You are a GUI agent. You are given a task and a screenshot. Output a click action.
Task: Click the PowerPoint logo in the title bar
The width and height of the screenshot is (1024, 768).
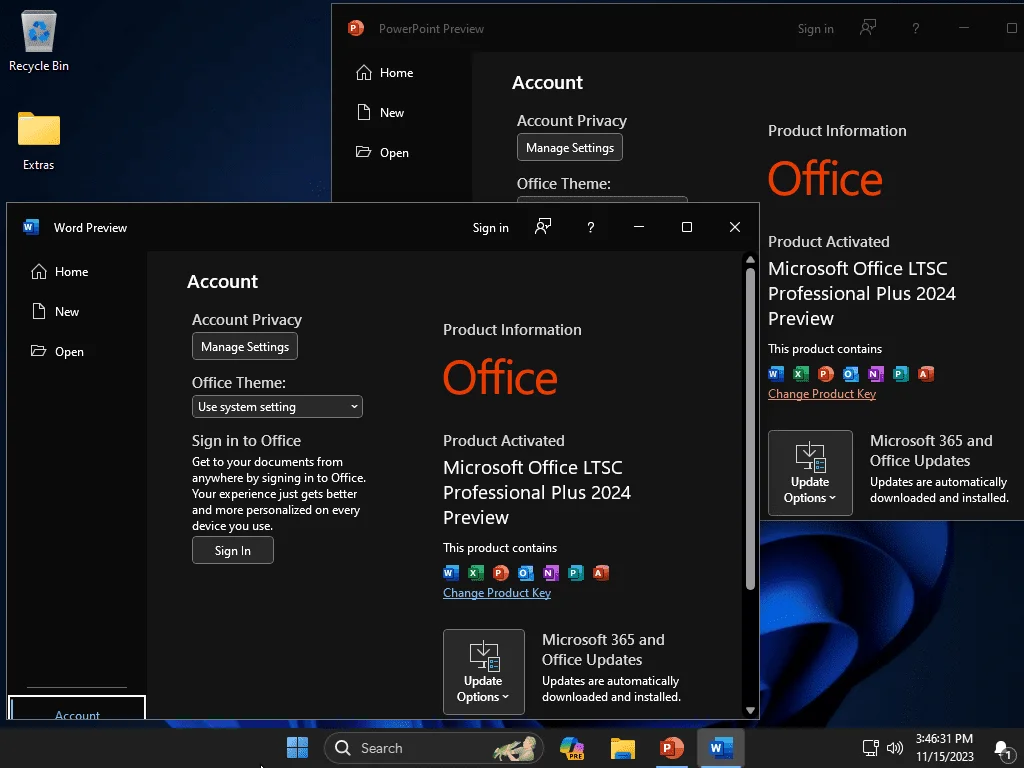355,28
